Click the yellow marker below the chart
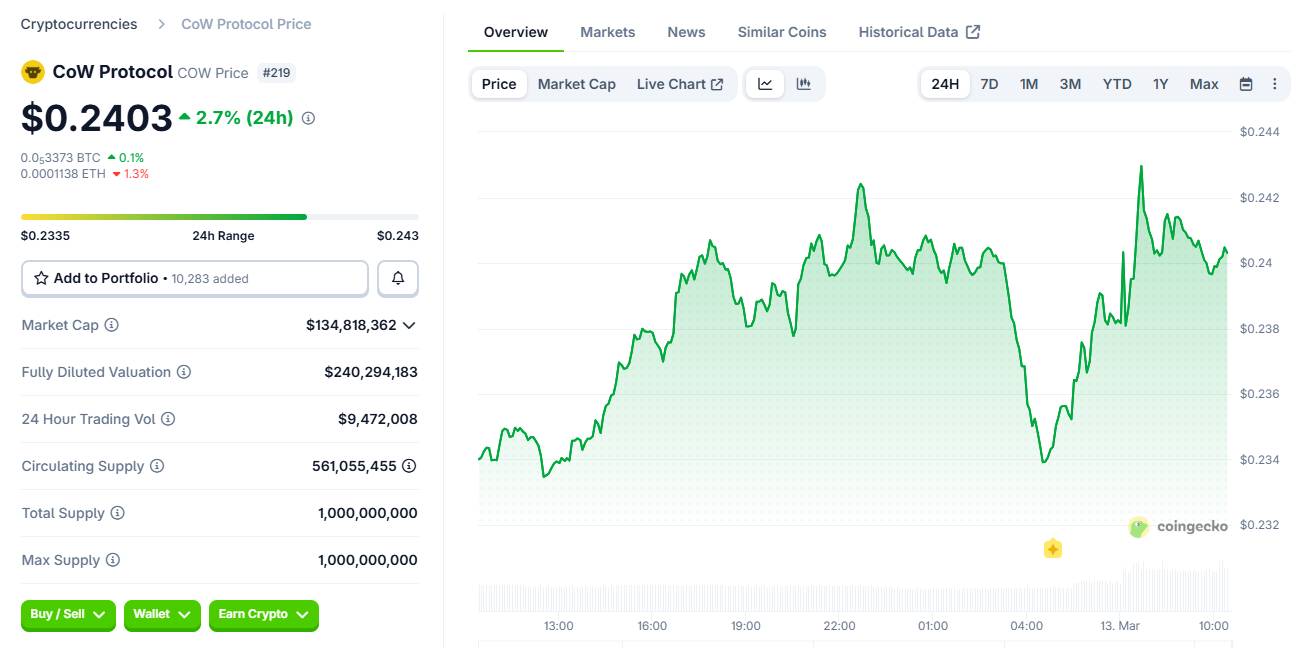Image resolution: width=1300 pixels, height=648 pixels. click(1052, 548)
